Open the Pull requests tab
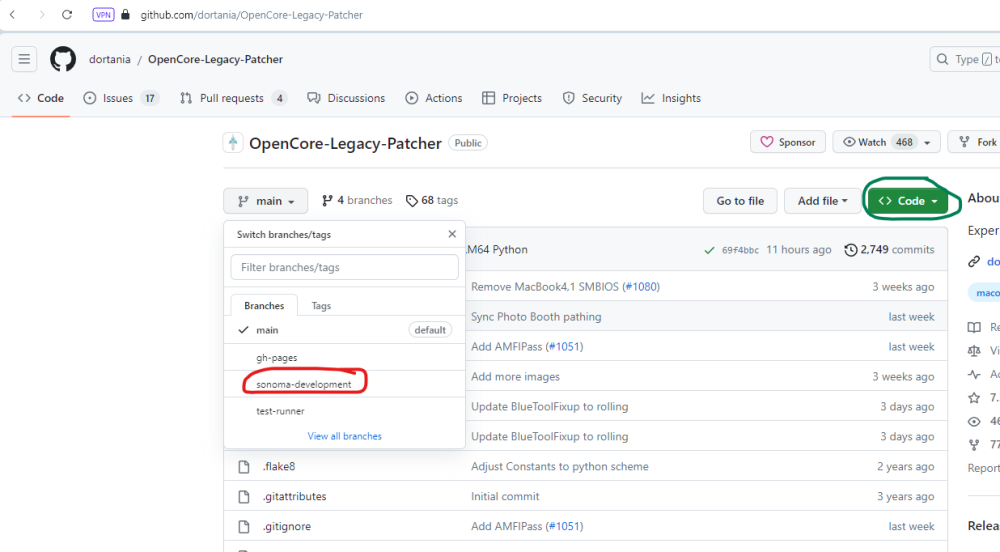Viewport: 1000px width, 552px height. (x=233, y=98)
